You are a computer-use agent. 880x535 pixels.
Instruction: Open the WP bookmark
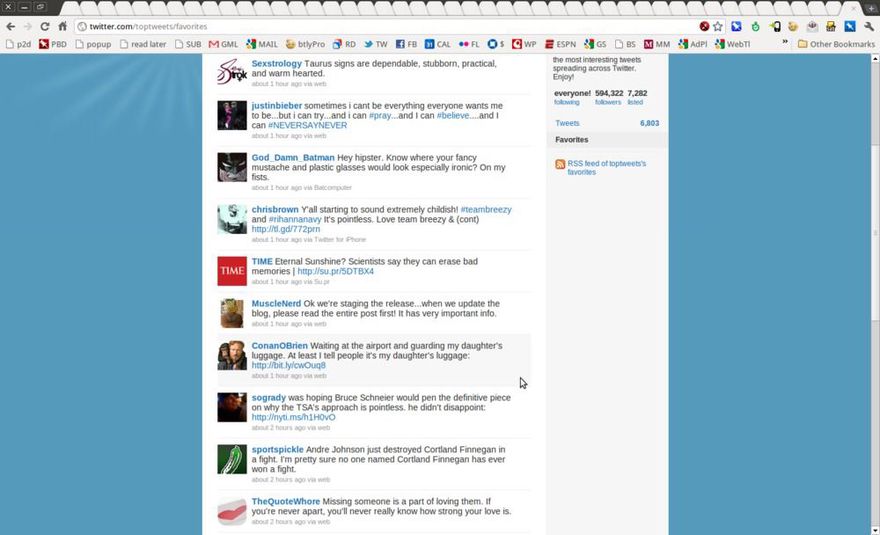pyautogui.click(x=524, y=44)
